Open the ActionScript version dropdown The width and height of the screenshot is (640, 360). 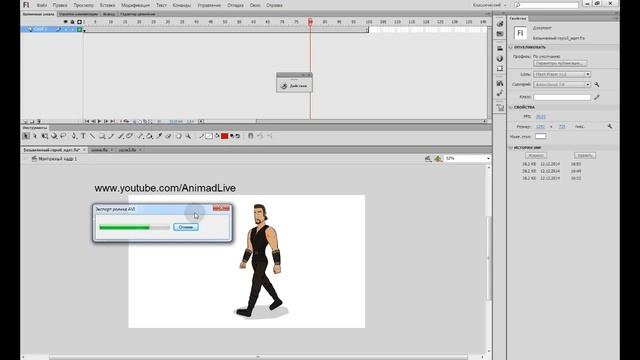562,84
